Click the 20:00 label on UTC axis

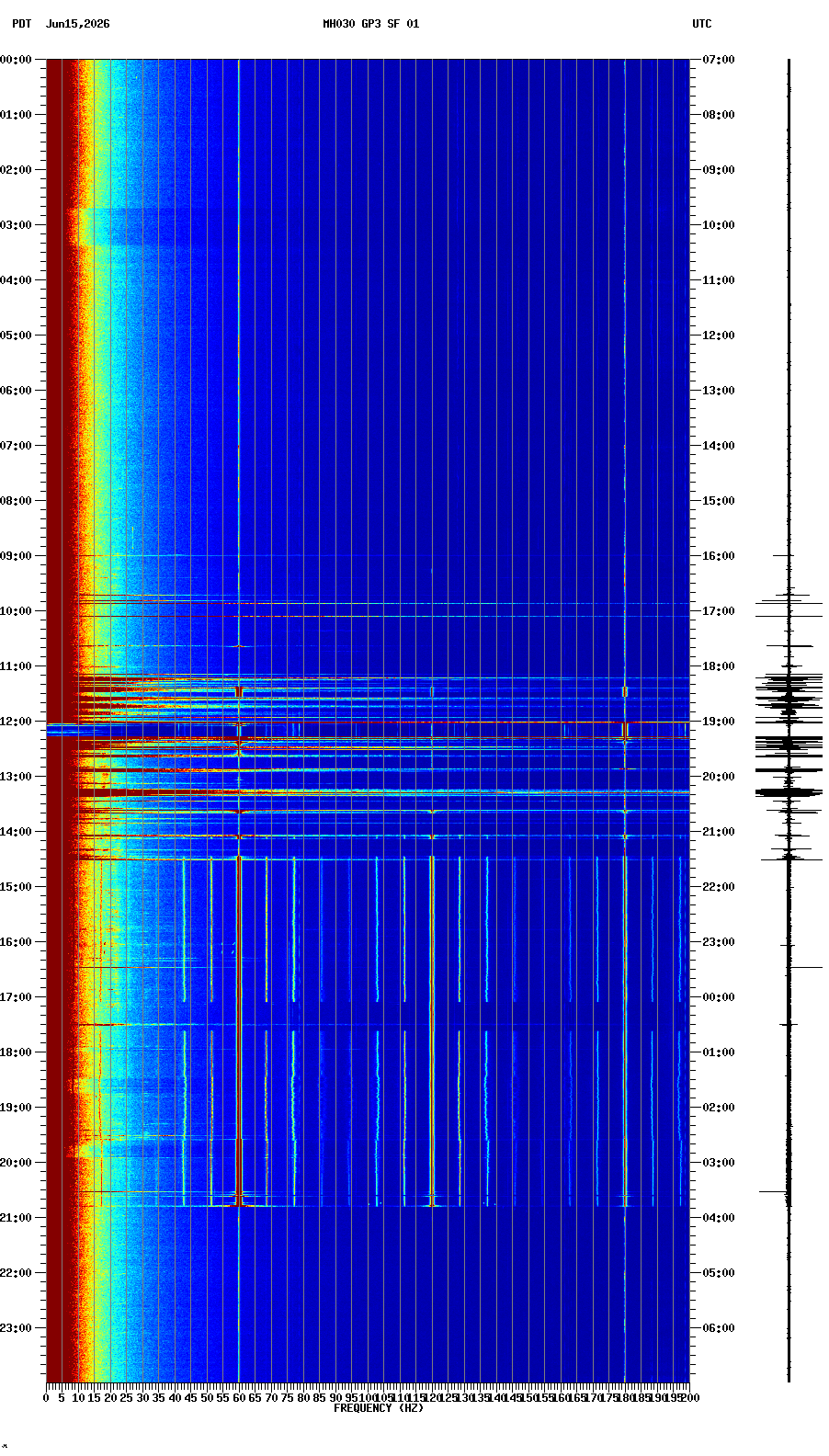719,777
